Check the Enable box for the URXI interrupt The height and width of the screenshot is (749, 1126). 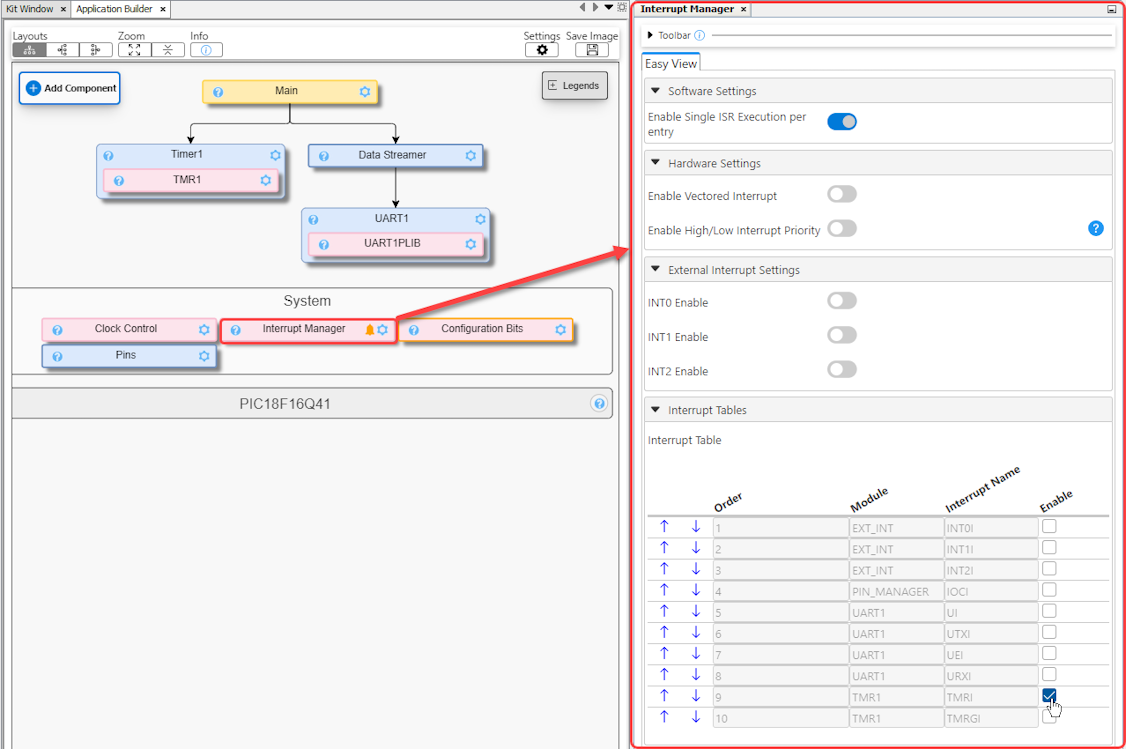click(1049, 674)
